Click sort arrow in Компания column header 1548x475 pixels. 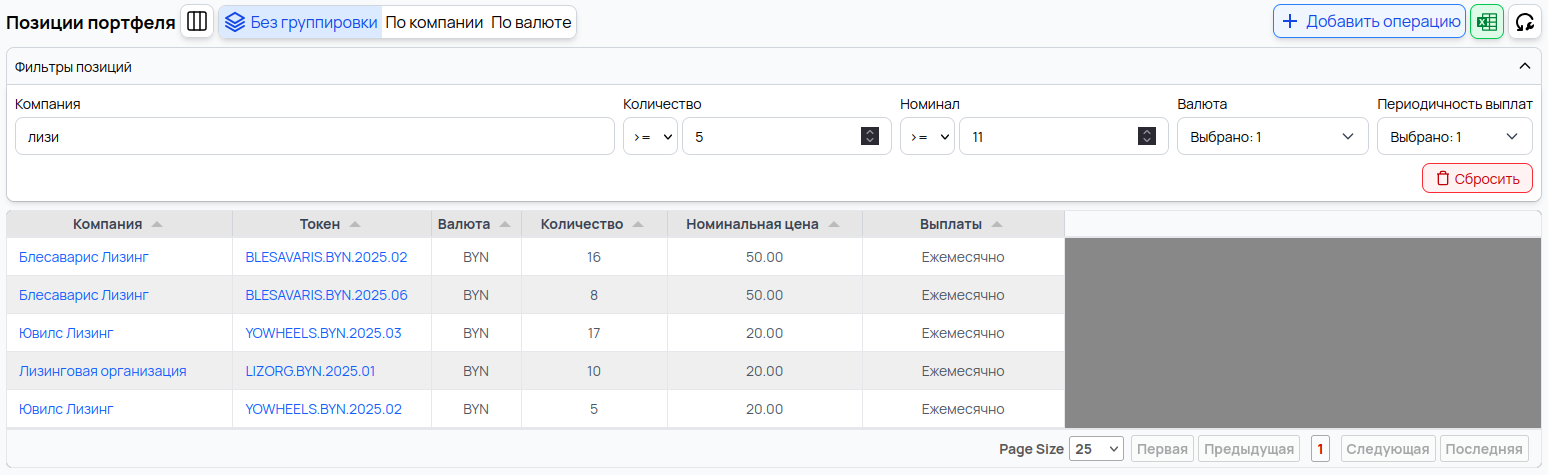pos(157,224)
